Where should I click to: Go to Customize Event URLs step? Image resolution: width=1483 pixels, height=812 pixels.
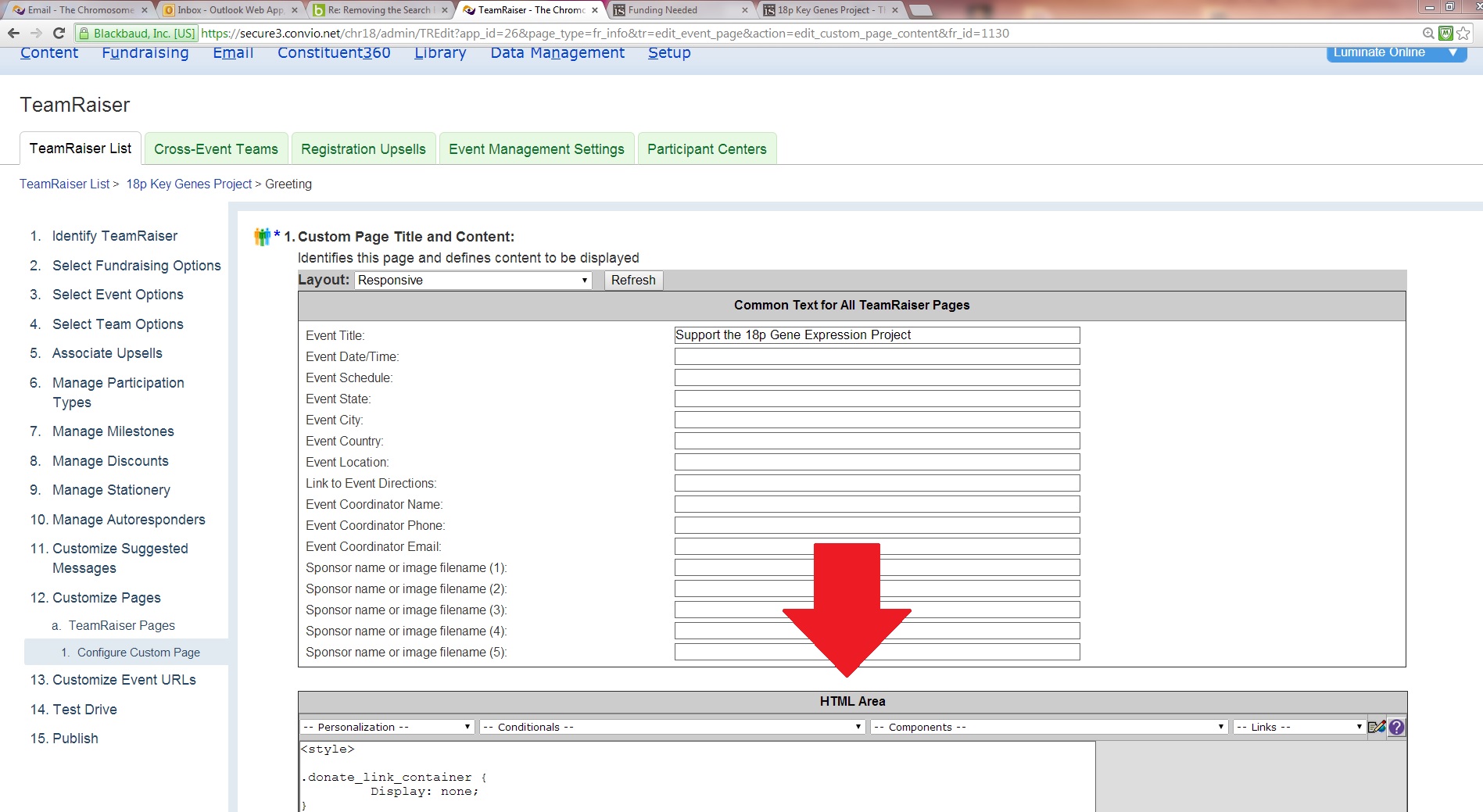tap(124, 680)
